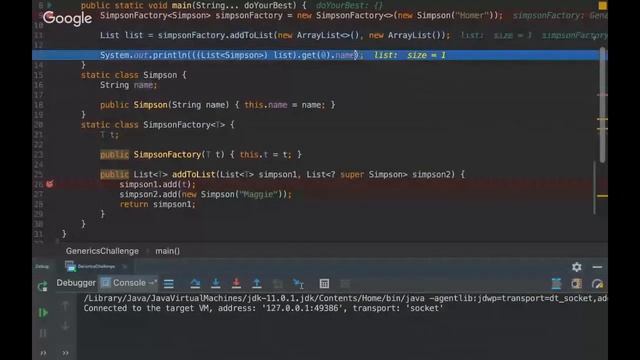Click the 'List list = simpsonFactory.addToList' line
This screenshot has width=640, height=360.
click(275, 35)
